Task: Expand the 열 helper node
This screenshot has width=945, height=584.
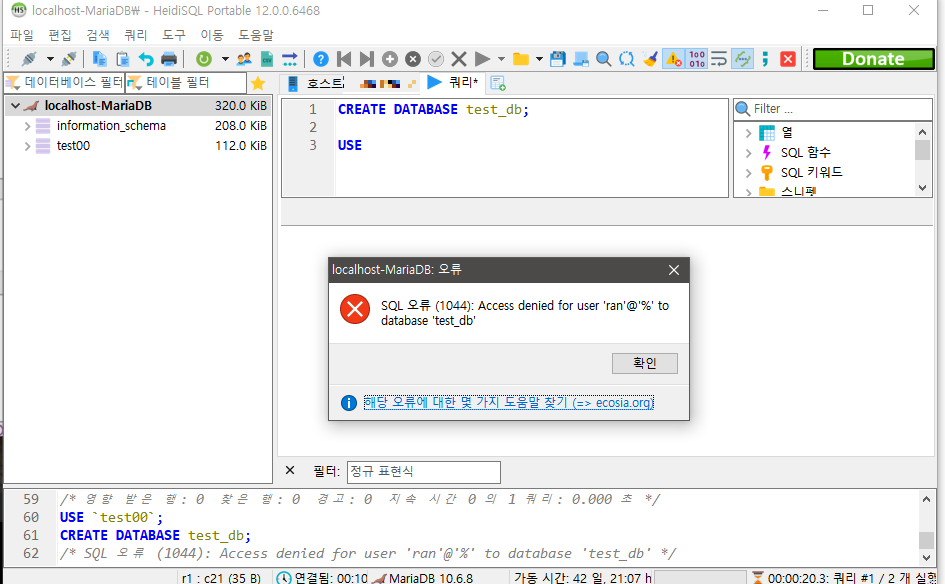Action: pyautogui.click(x=749, y=133)
